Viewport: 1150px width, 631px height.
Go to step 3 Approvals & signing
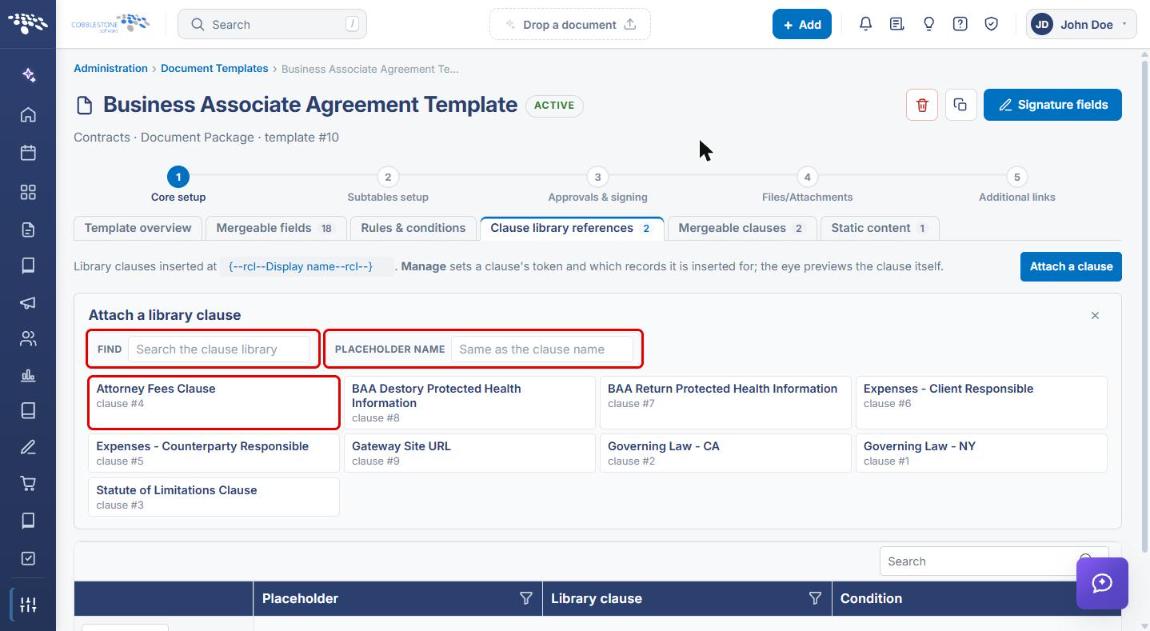tap(598, 184)
